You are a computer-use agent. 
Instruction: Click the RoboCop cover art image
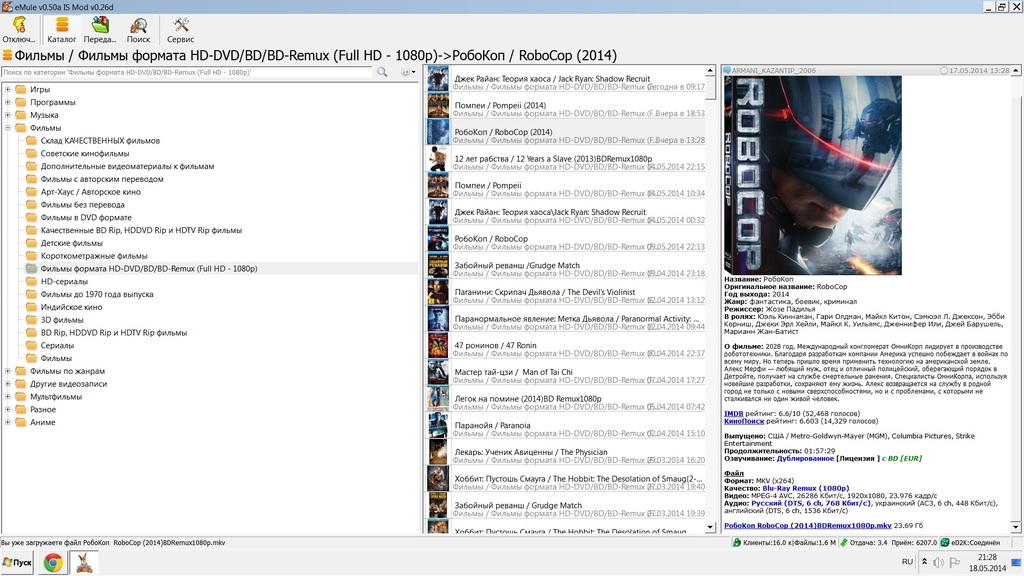[813, 175]
